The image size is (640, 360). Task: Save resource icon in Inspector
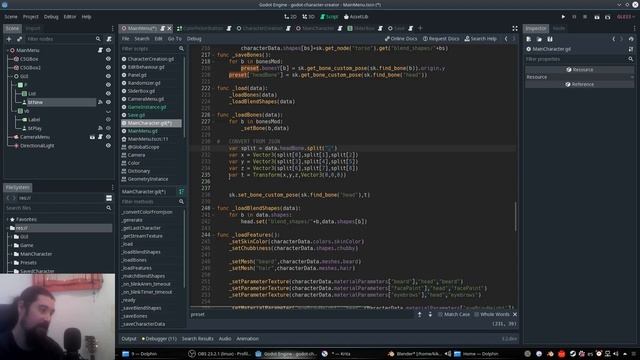click(x=550, y=39)
